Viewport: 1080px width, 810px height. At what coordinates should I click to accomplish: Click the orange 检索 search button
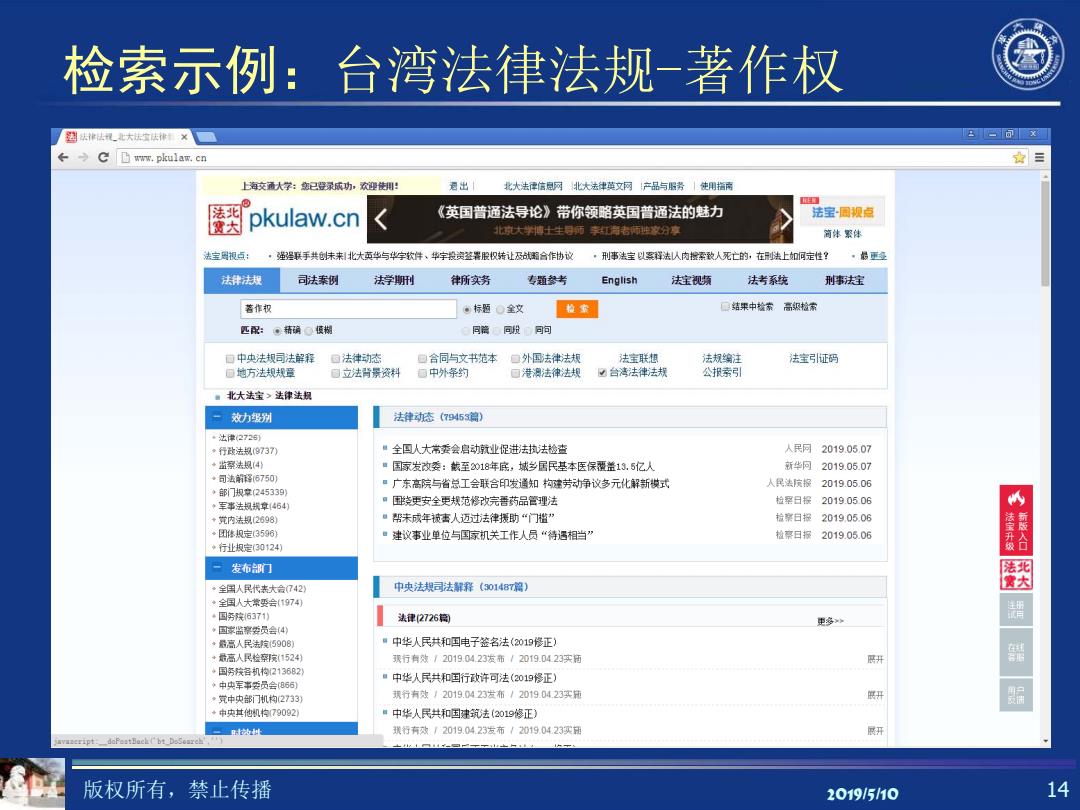coord(577,309)
